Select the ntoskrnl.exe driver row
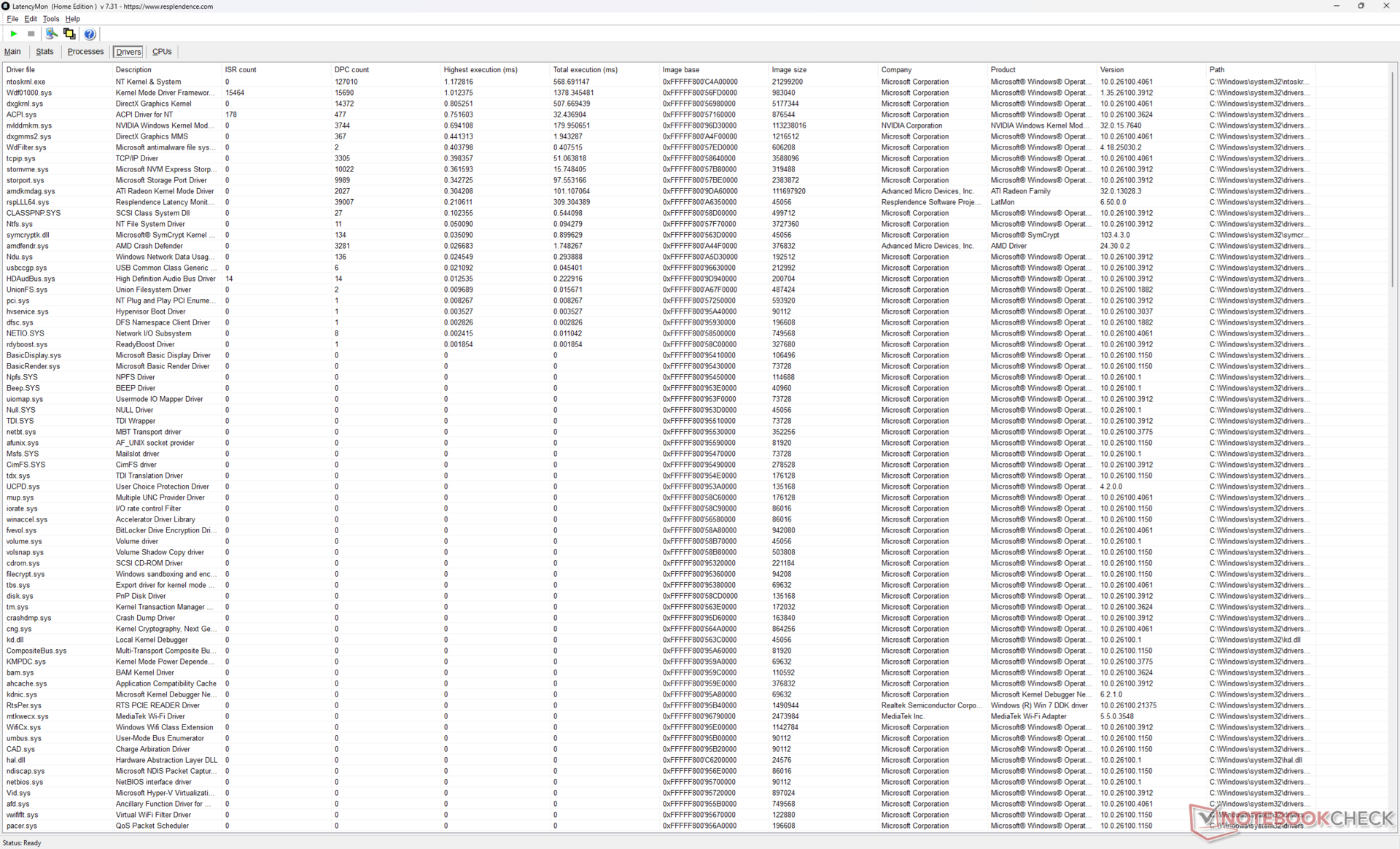The width and height of the screenshot is (1400, 849). tap(26, 82)
